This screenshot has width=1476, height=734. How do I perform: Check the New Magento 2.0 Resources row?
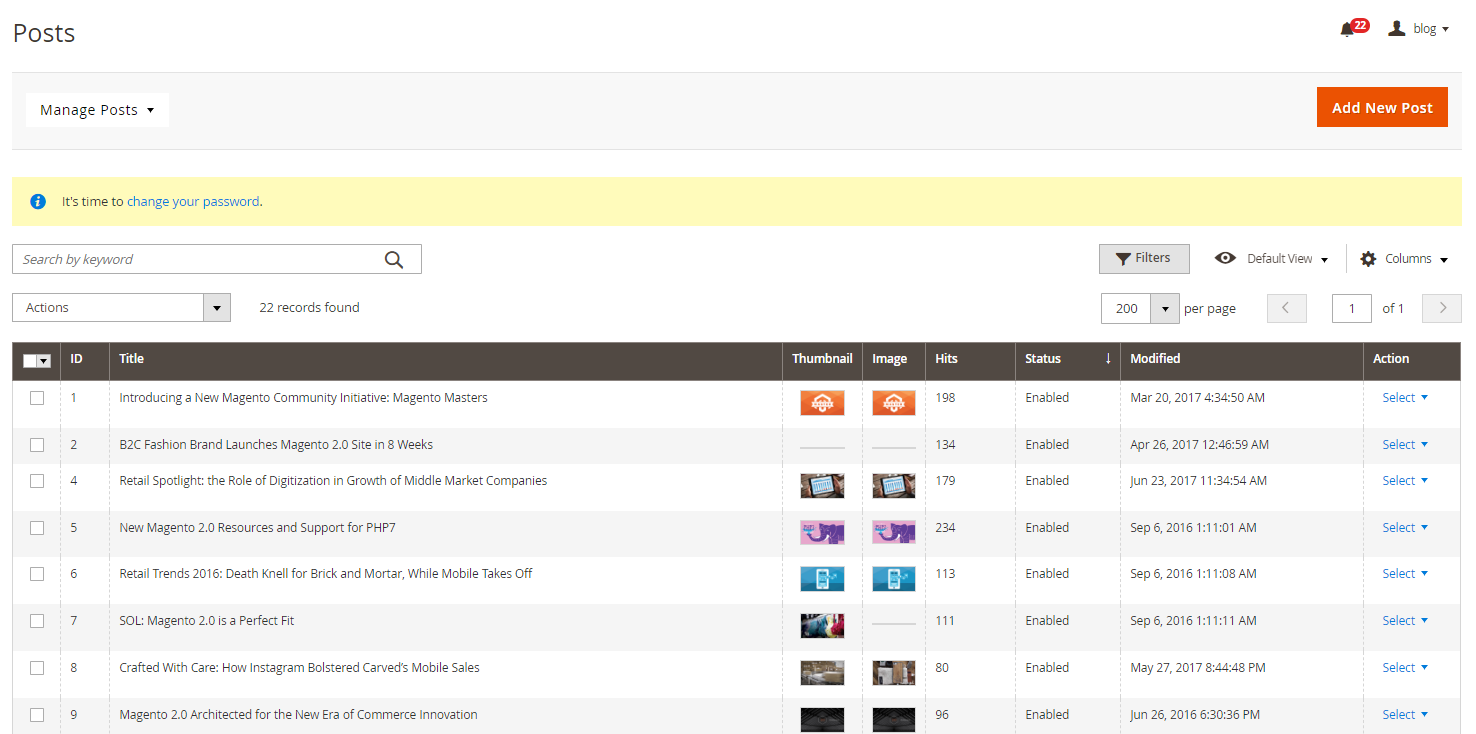click(x=37, y=528)
